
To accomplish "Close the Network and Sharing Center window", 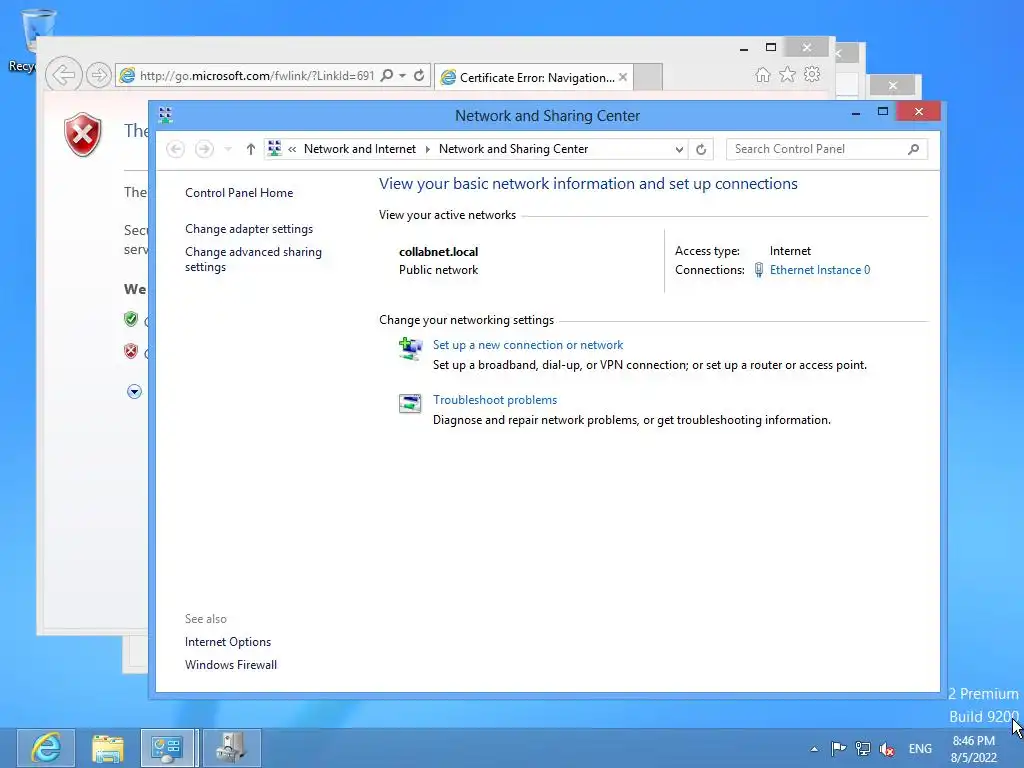I will pyautogui.click(x=918, y=112).
